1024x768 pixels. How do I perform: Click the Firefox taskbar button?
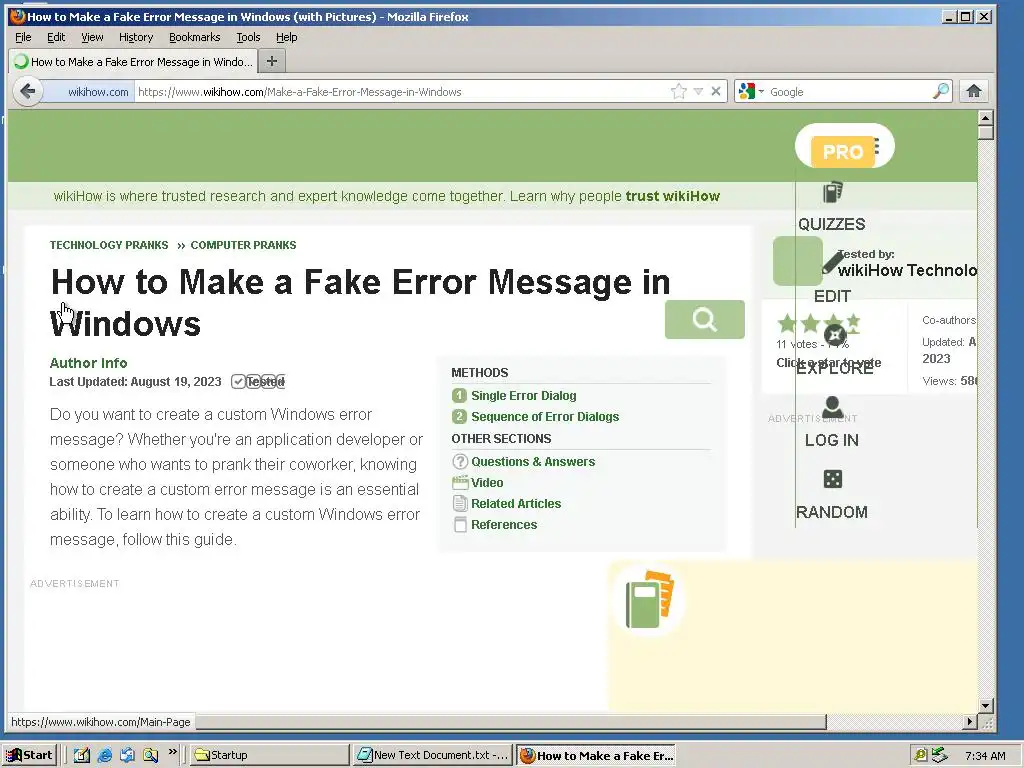pos(596,755)
